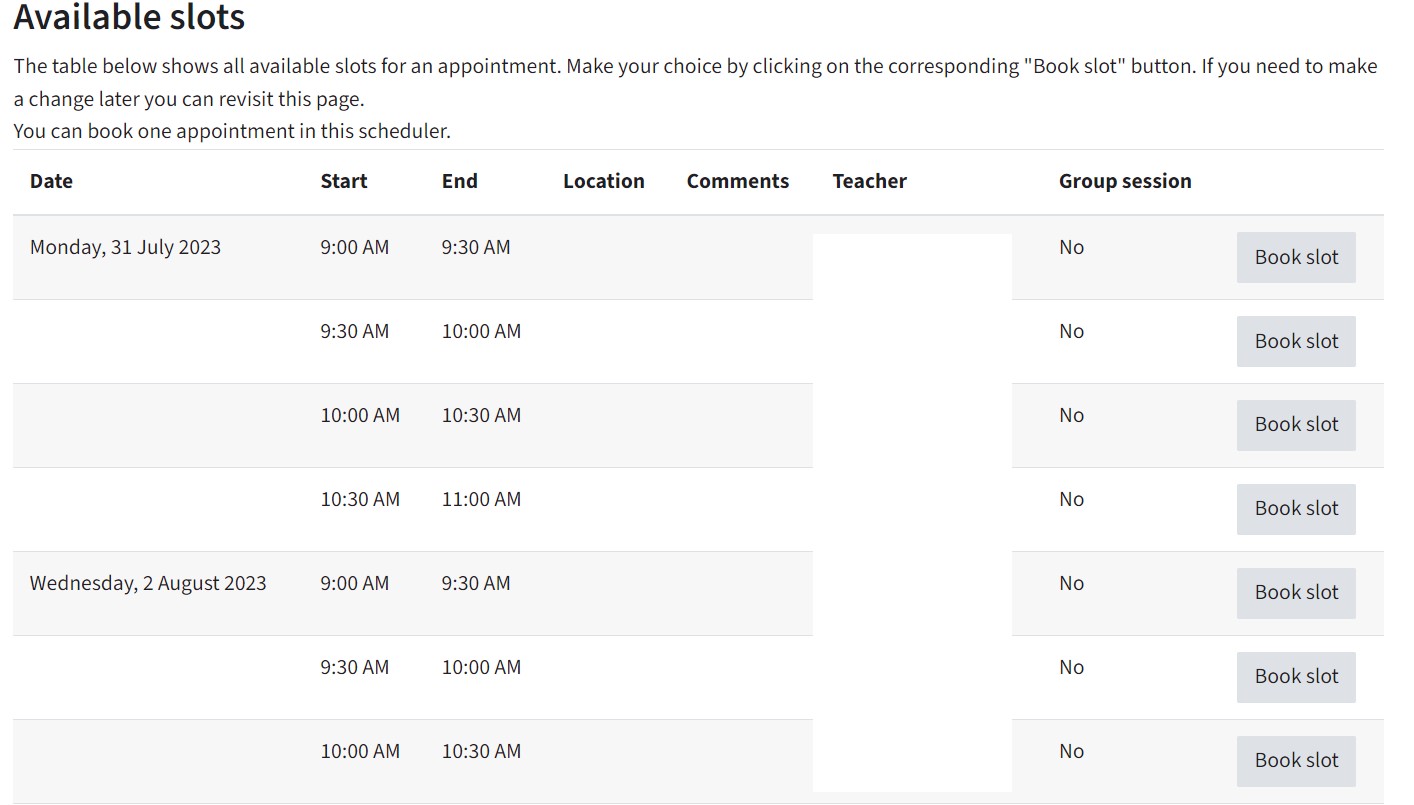Book the Monday 9:00 AM slot

pos(1296,257)
